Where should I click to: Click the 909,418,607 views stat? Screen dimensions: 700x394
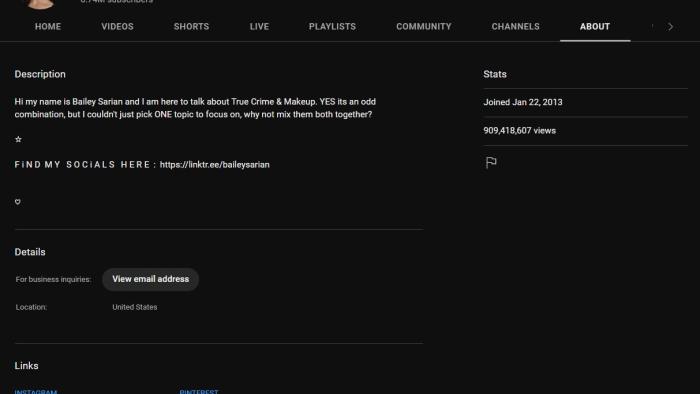point(520,131)
